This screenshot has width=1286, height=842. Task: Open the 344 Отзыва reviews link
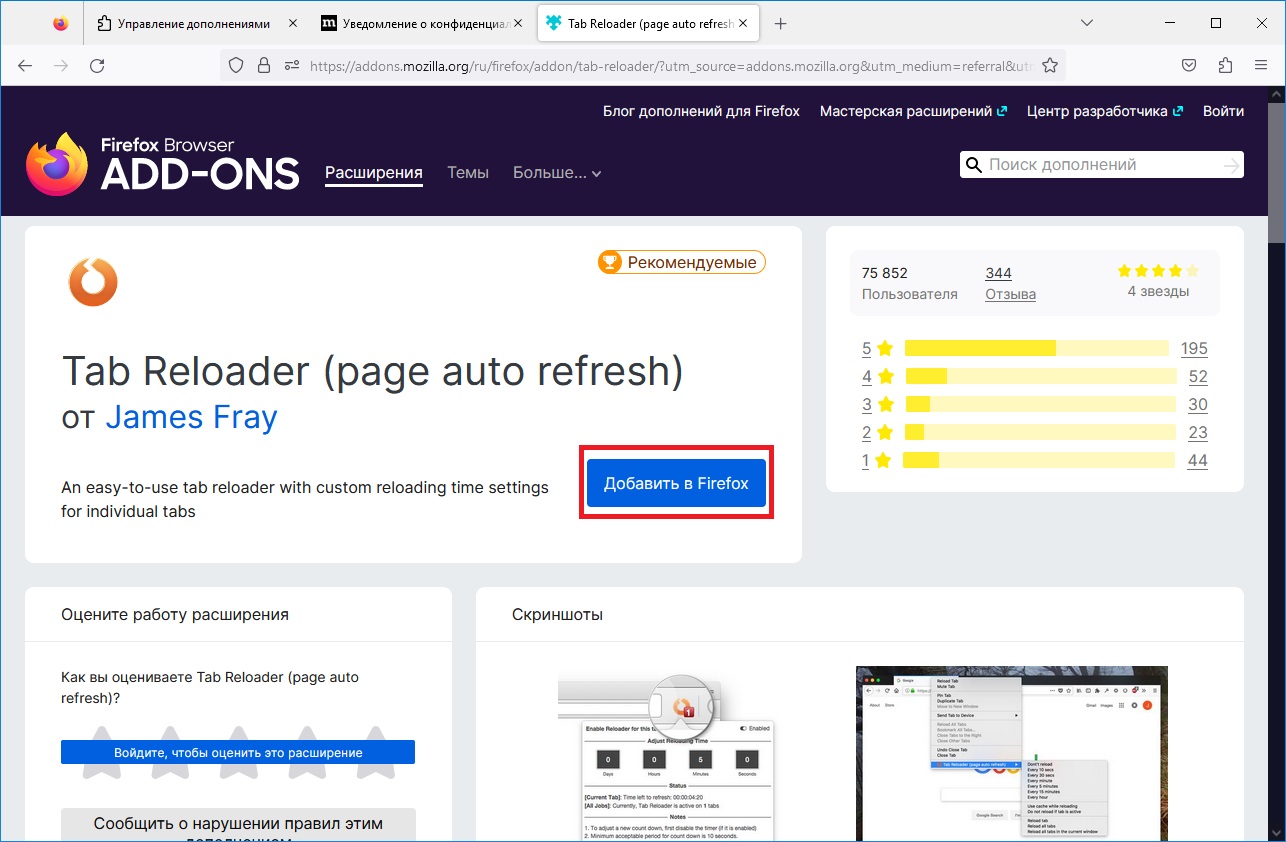(1010, 284)
